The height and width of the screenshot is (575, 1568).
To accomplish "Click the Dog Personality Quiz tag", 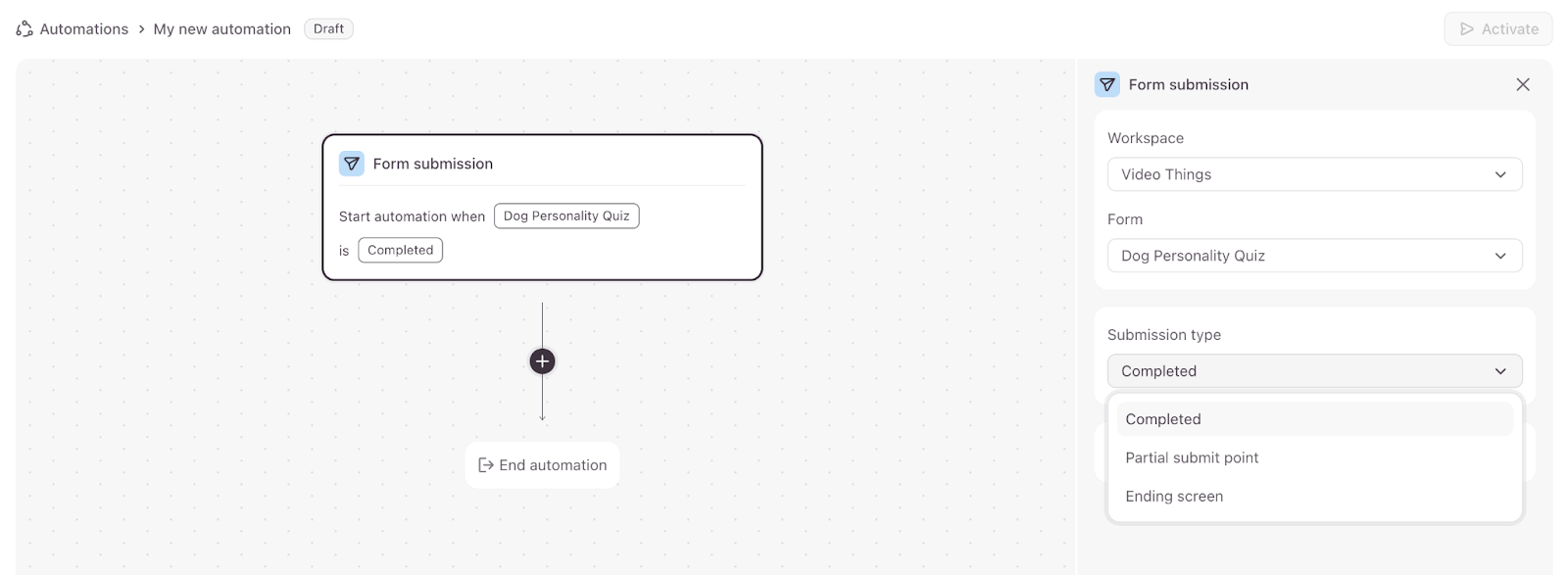I will (x=566, y=216).
